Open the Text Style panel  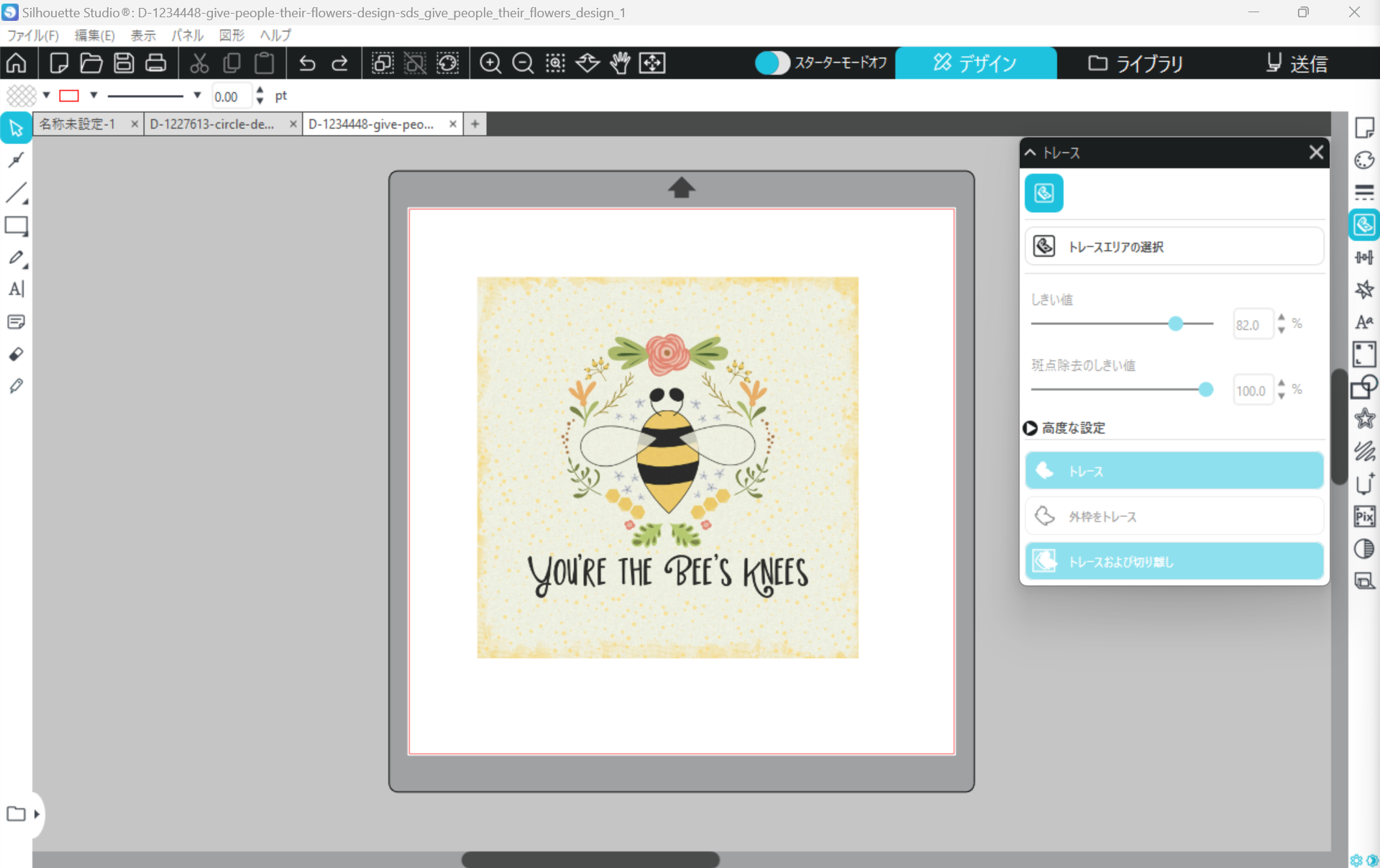1364,322
